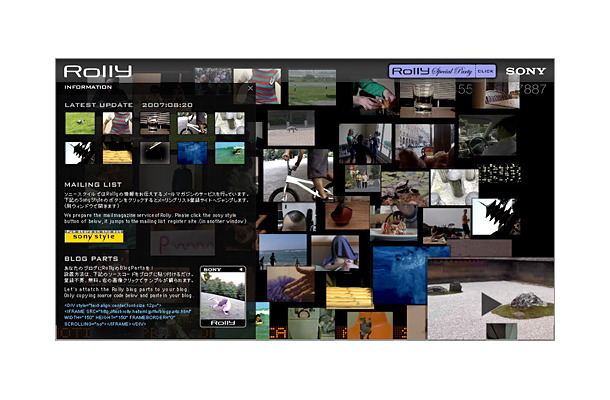Open latest update dark piano thumbnail
Screen dimensions: 610x400
[155, 153]
